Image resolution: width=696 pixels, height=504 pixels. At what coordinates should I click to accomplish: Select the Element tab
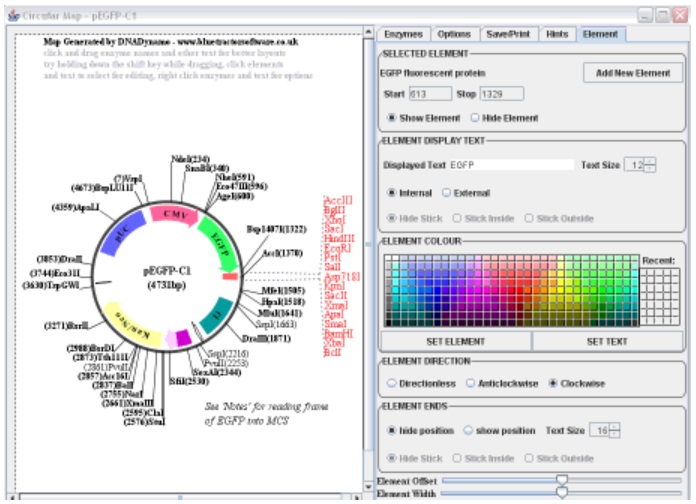coord(601,34)
